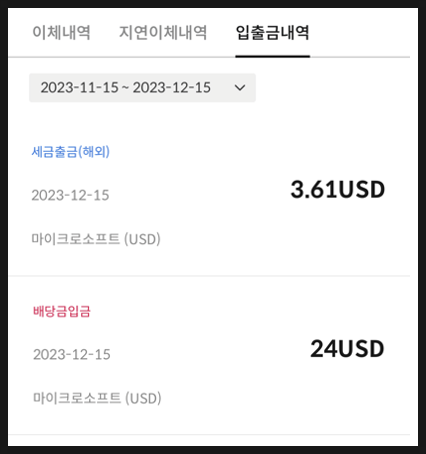Click the tilde between the range dates
The image size is (426, 454).
click(x=126, y=88)
